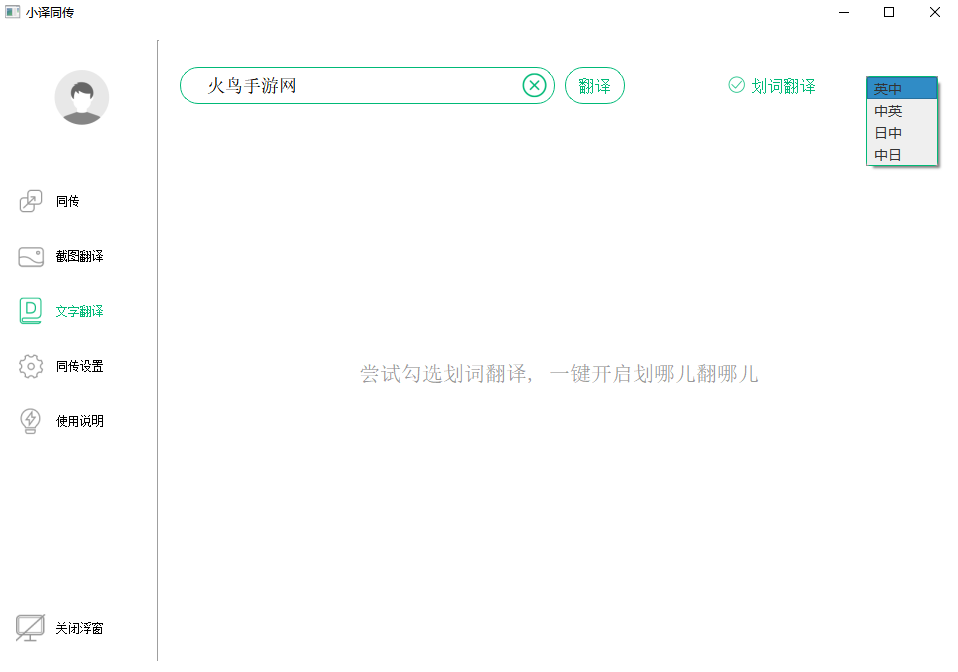Viewport: 958px width, 672px height.
Task: Open the 使用说明 sidebar label
Action: click(79, 421)
